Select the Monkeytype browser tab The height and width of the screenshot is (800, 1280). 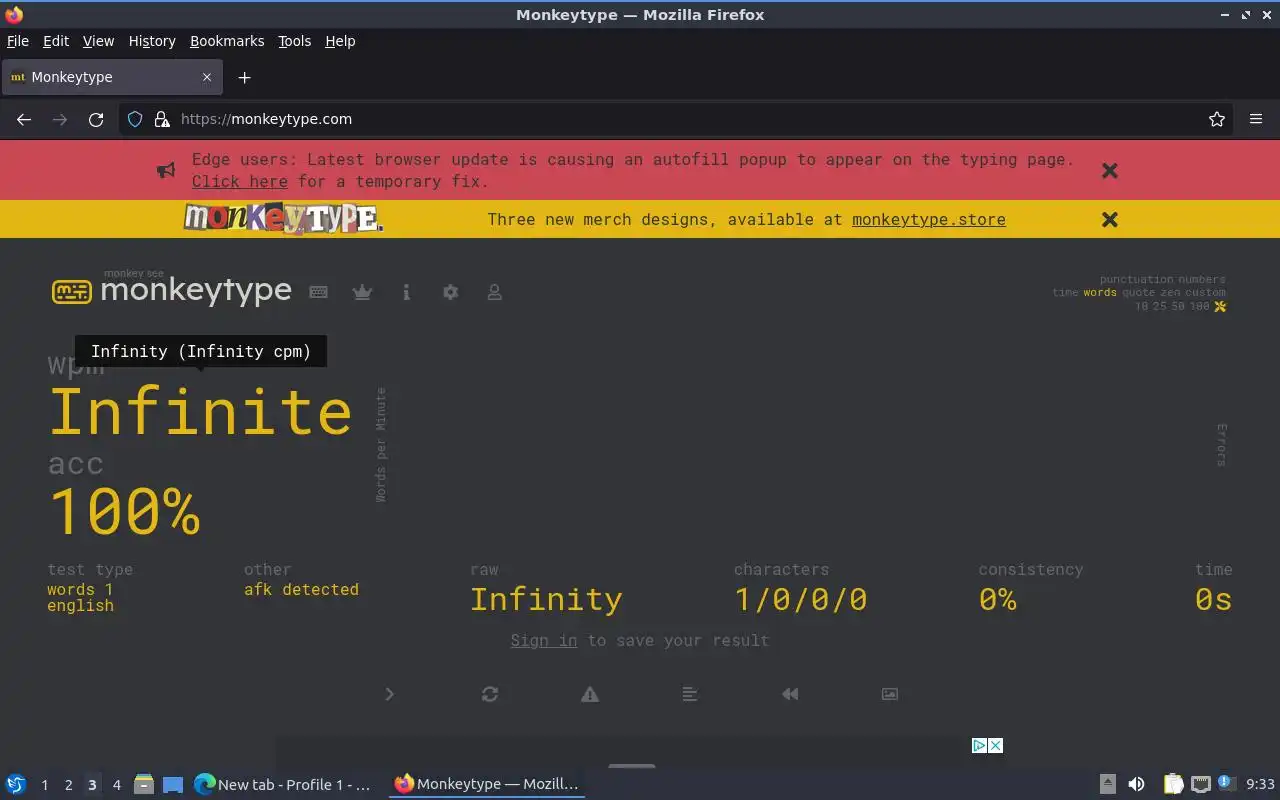[112, 77]
